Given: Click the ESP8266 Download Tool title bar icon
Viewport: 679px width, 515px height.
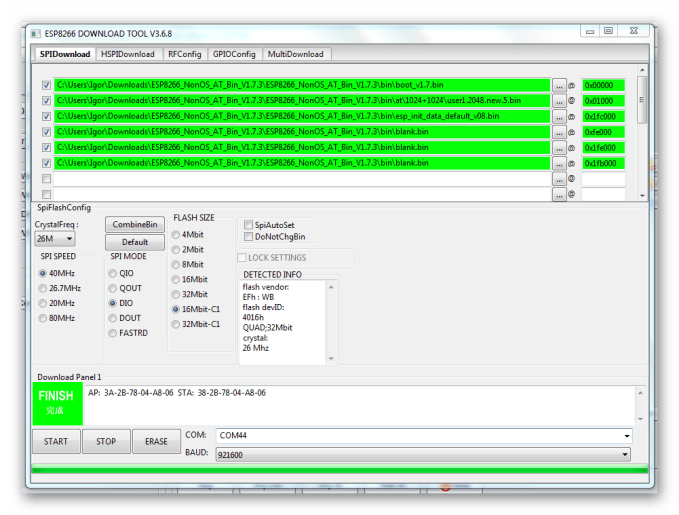Looking at the screenshot, I should pyautogui.click(x=35, y=34).
